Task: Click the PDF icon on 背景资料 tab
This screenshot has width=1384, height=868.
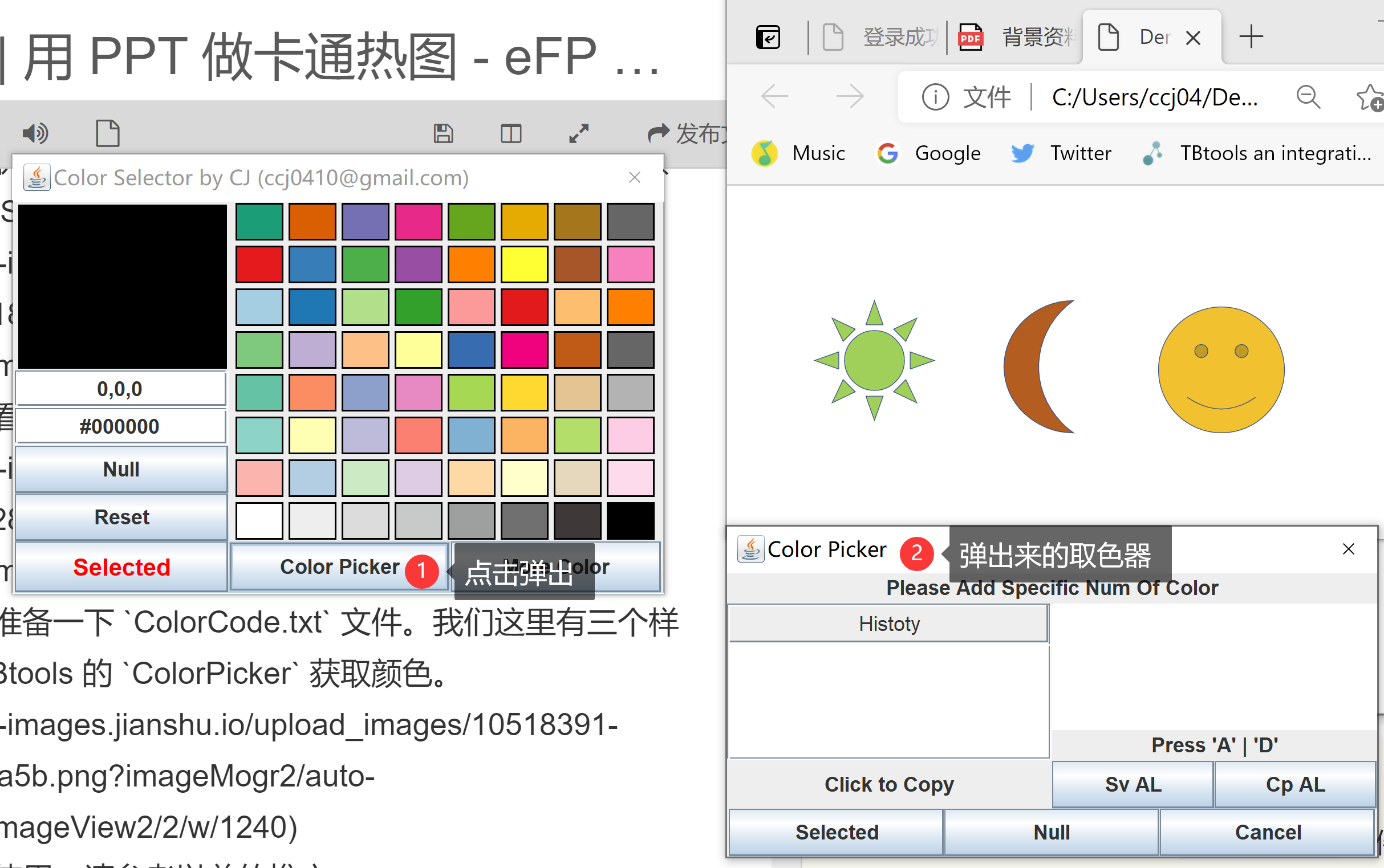Action: click(x=971, y=37)
